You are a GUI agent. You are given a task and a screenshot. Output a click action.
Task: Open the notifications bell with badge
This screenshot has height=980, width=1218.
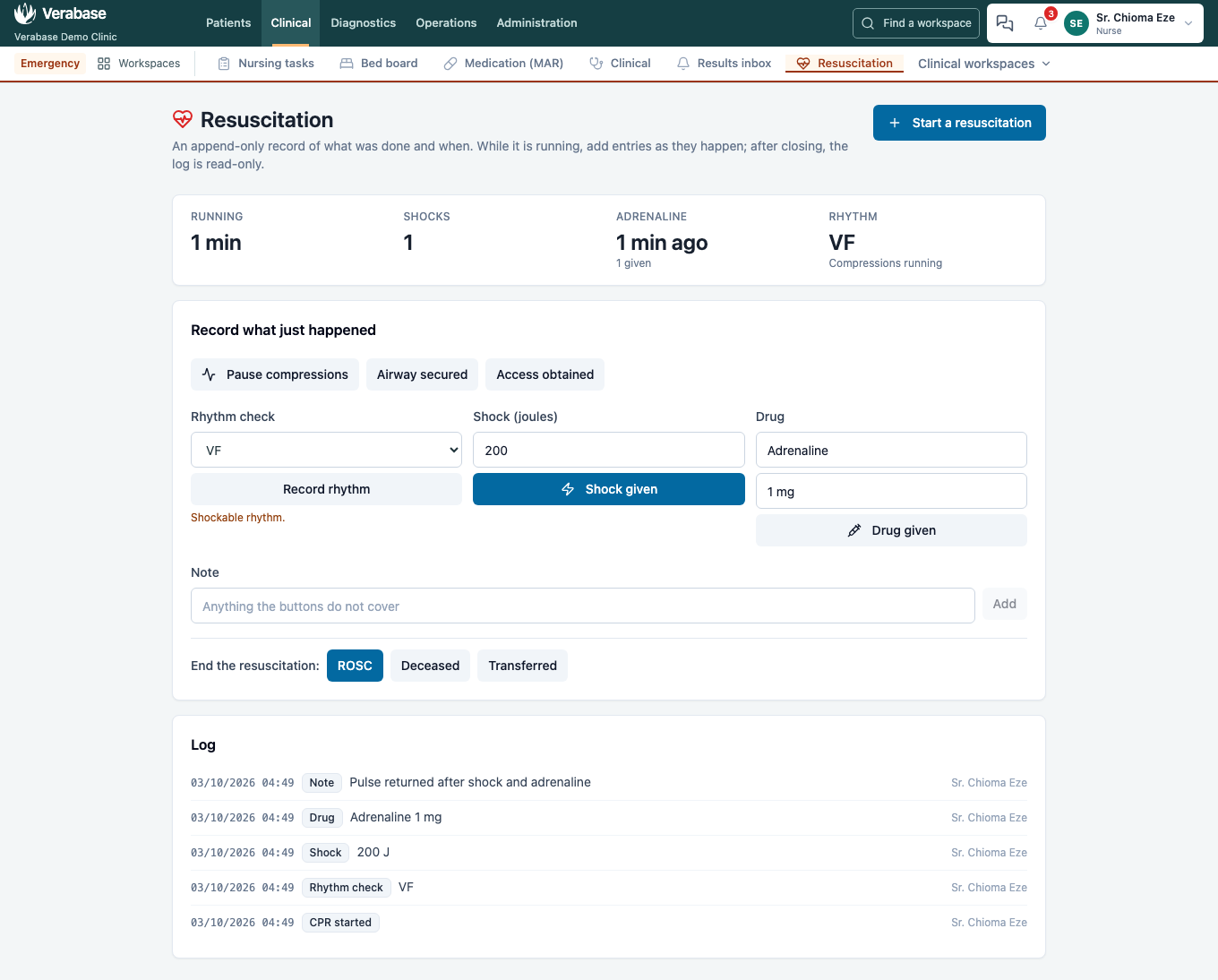pos(1042,23)
